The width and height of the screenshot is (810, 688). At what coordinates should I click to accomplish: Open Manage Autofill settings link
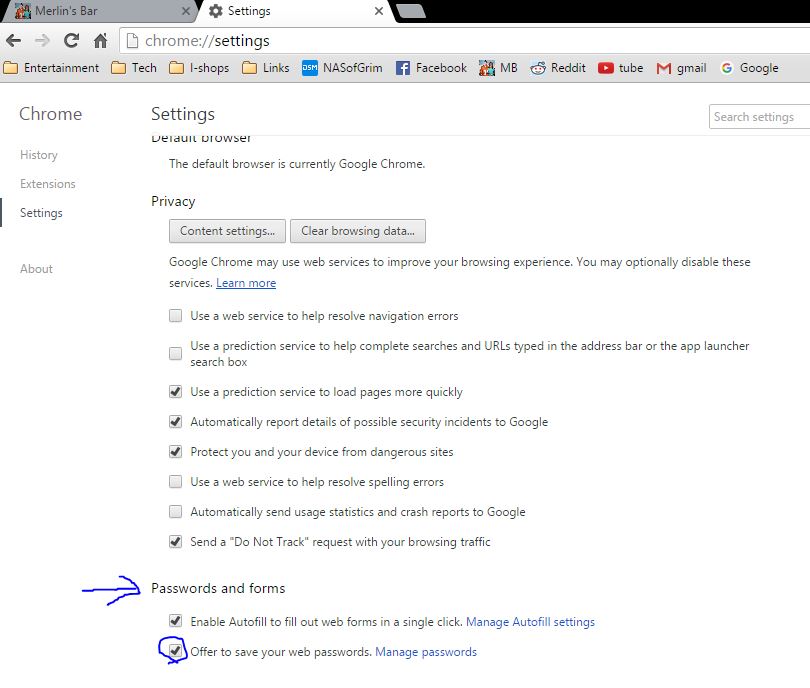531,622
